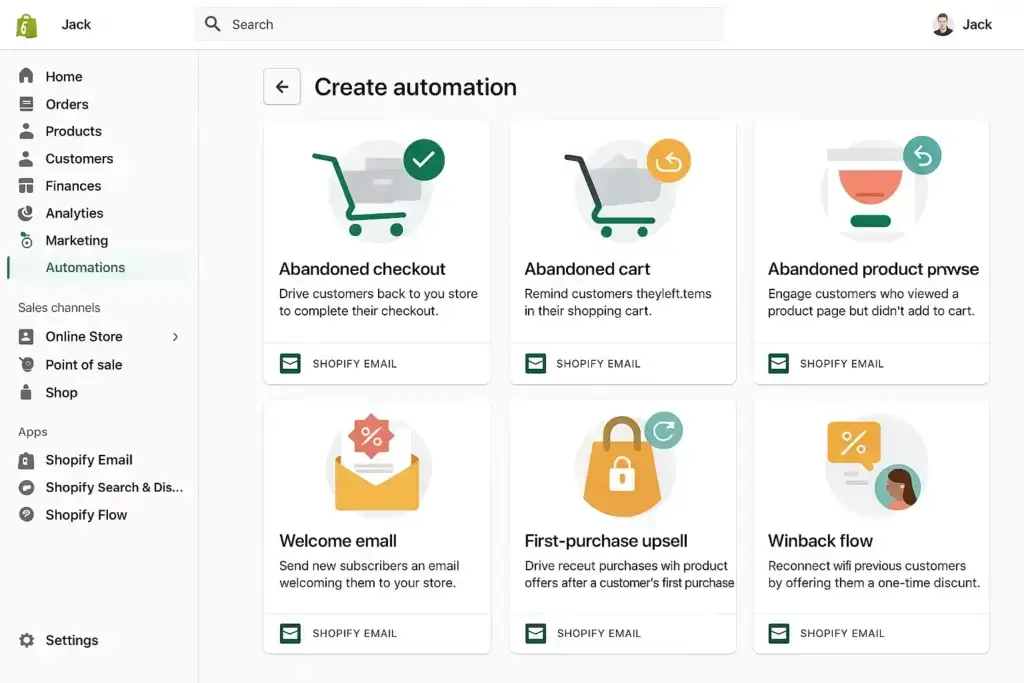This screenshot has height=683, width=1024.
Task: Click the Analytics clock icon
Action: pos(26,213)
